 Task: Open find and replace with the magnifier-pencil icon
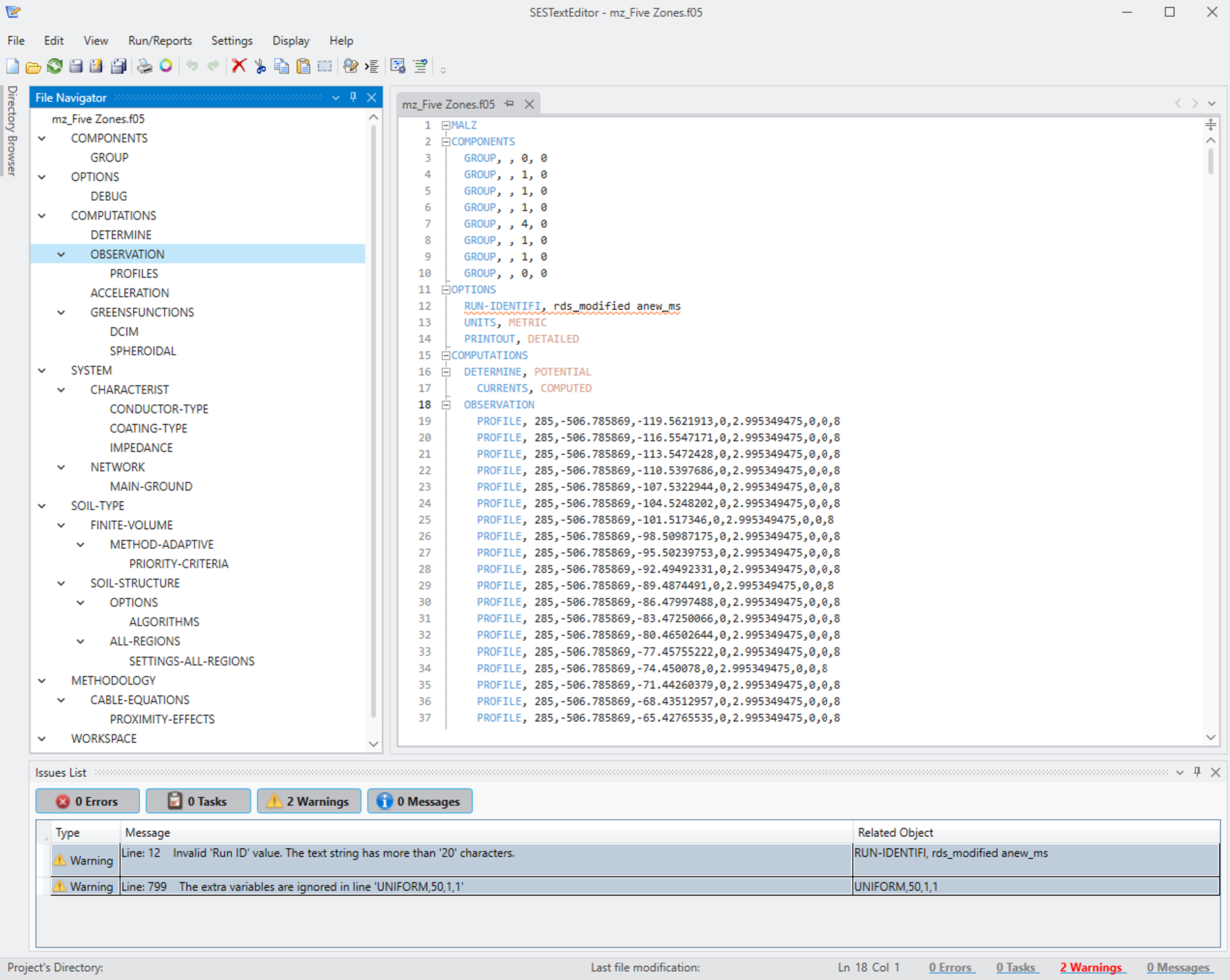351,66
